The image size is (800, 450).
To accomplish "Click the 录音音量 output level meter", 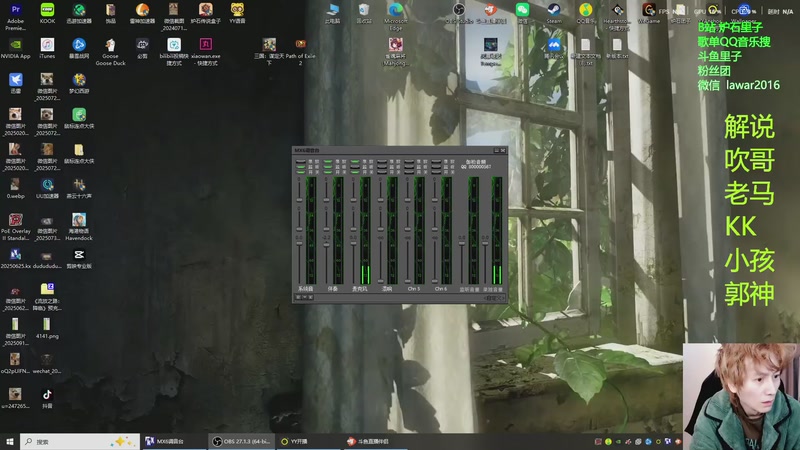I will (497, 231).
